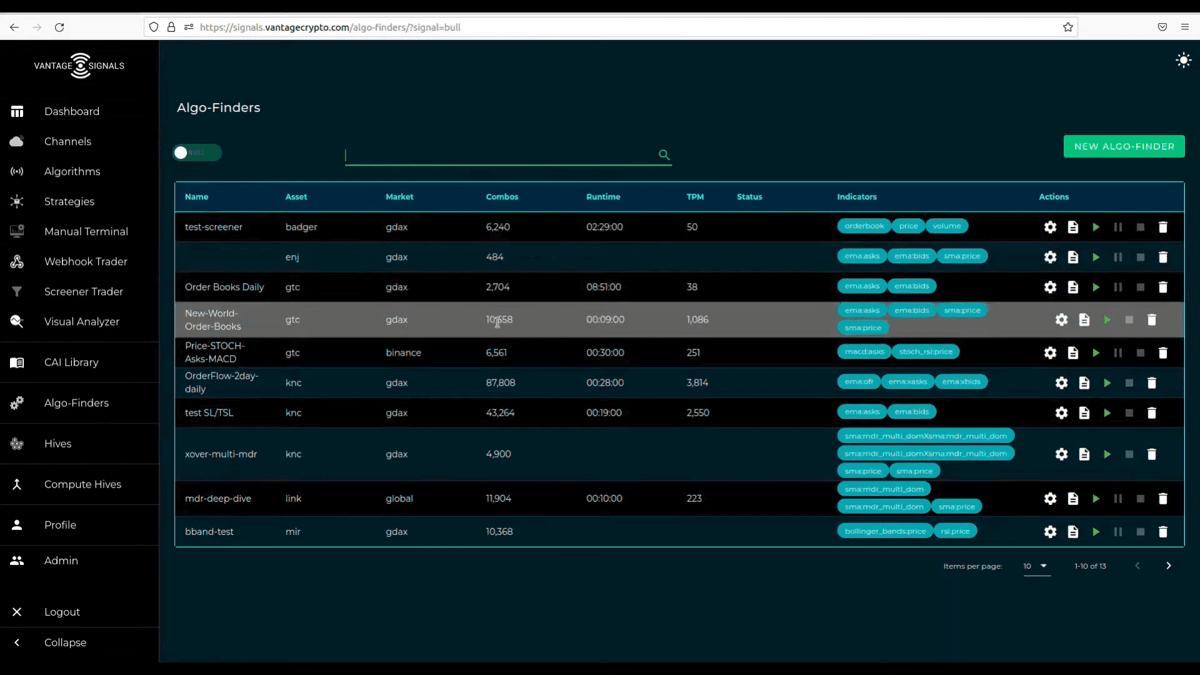Collapse the left sidebar
This screenshot has height=675, width=1200.
(65, 643)
